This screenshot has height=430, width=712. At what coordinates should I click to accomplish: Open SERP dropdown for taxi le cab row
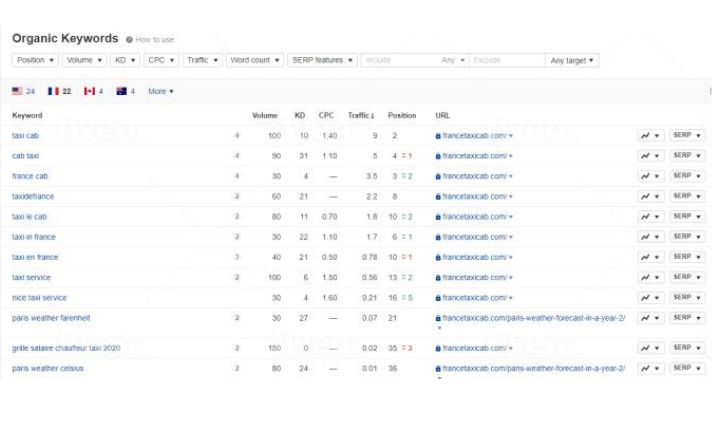click(687, 217)
